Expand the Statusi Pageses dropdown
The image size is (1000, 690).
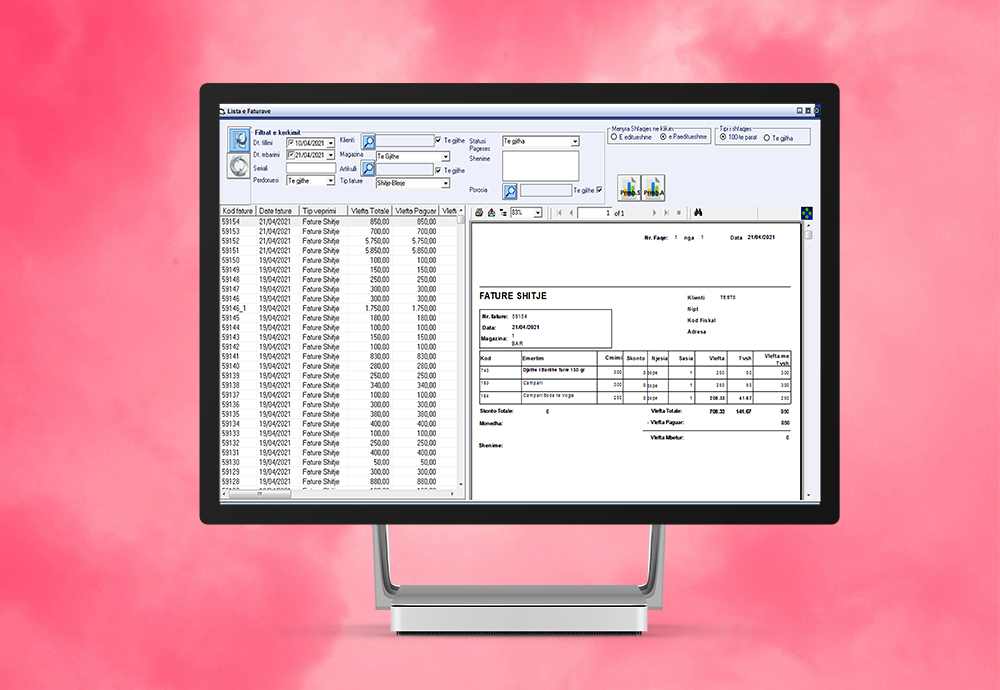574,142
